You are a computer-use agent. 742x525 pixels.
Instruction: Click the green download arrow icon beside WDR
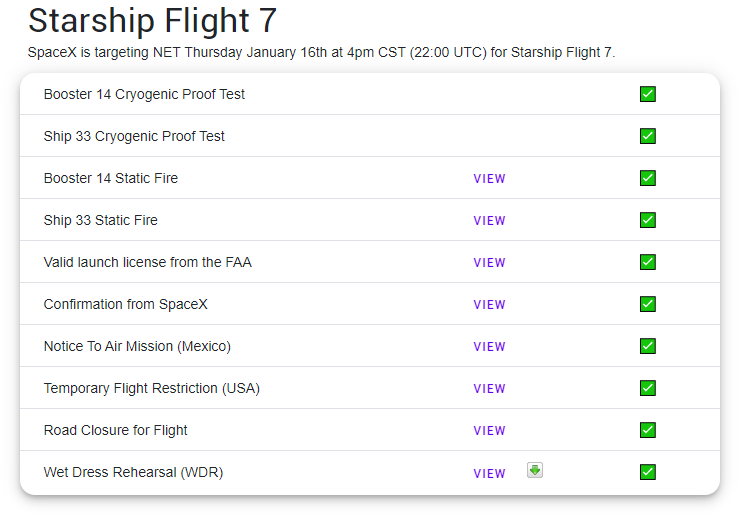click(535, 470)
